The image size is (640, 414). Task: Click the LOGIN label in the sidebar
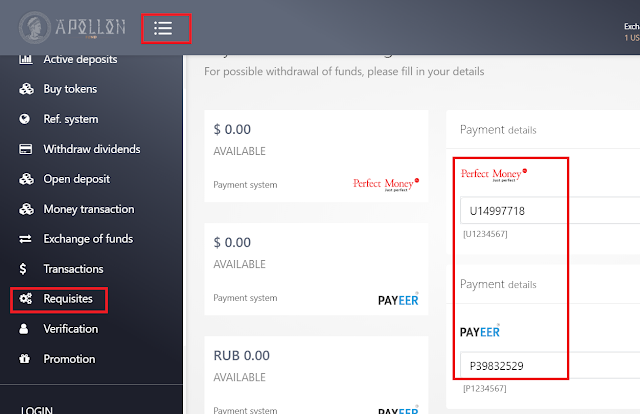[x=37, y=410]
